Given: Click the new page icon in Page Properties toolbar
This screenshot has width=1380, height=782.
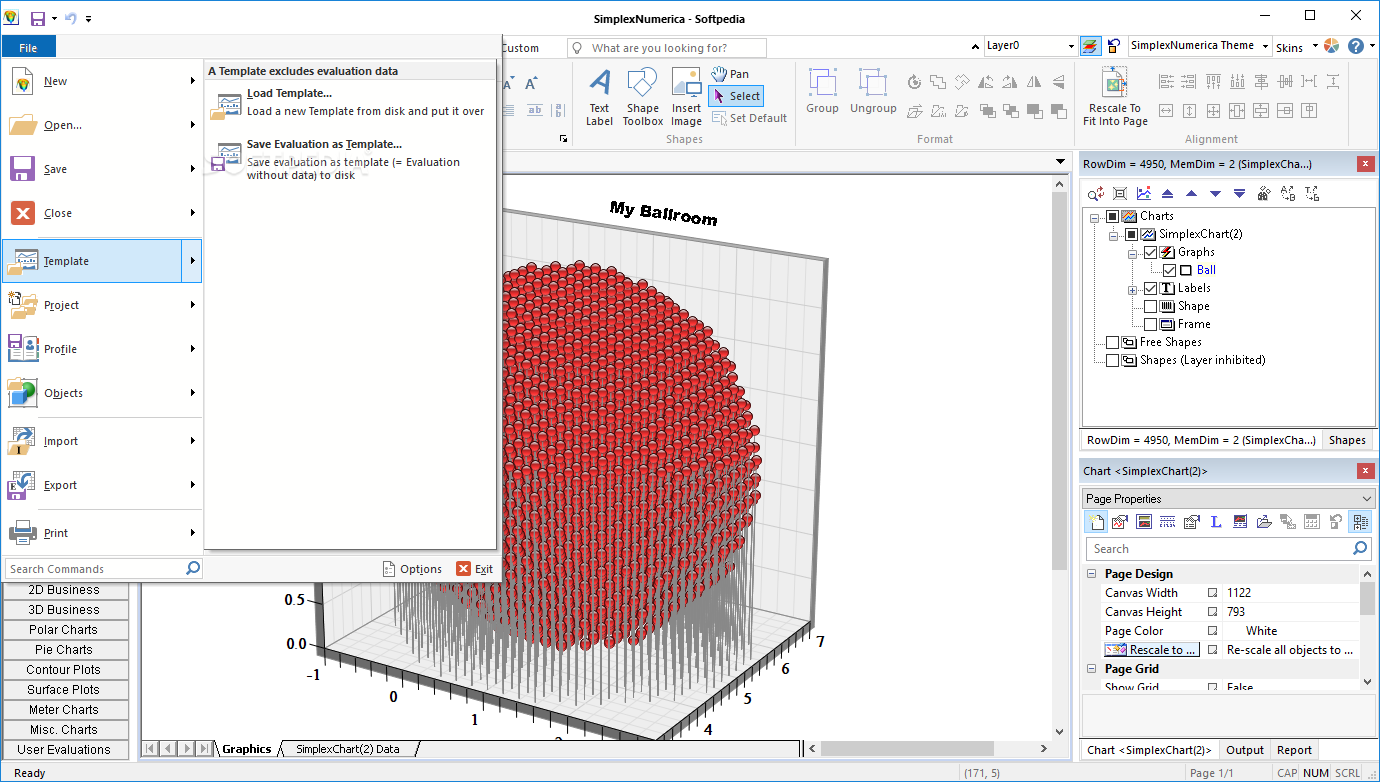Looking at the screenshot, I should tap(1097, 521).
